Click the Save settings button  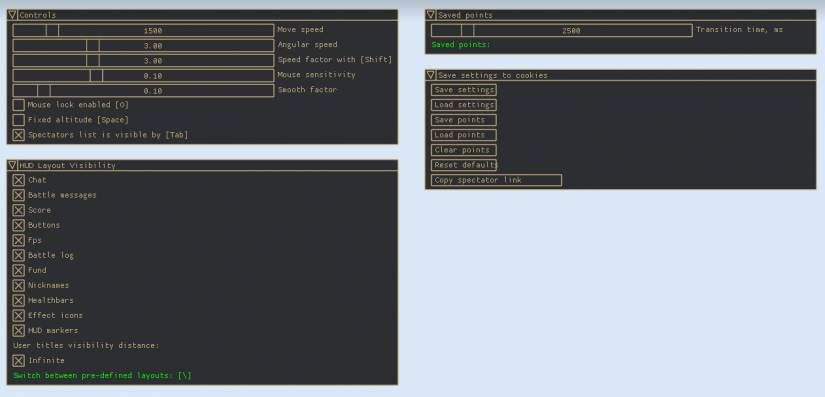tap(464, 90)
